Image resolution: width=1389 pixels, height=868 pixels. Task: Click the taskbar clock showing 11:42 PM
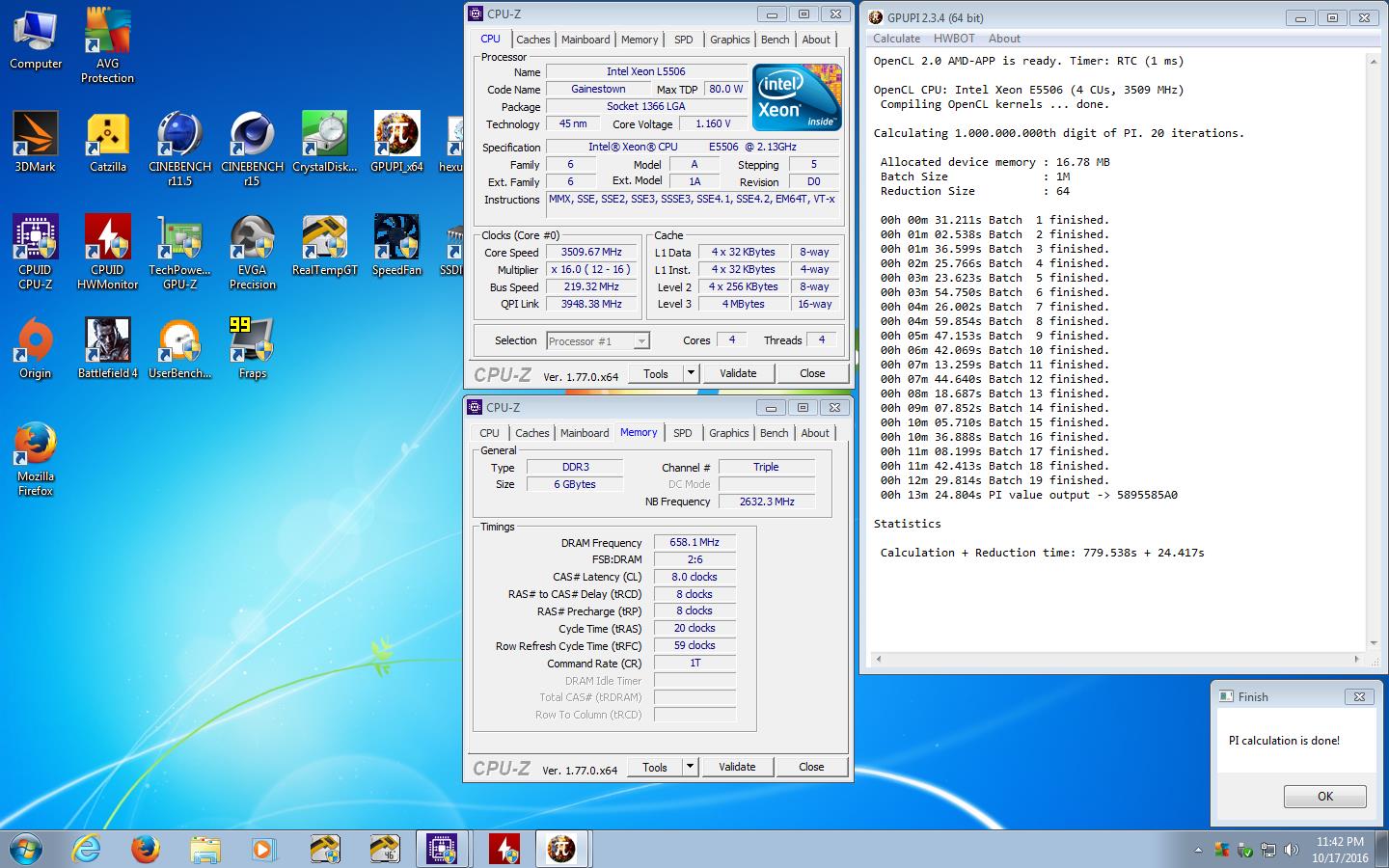[x=1340, y=850]
